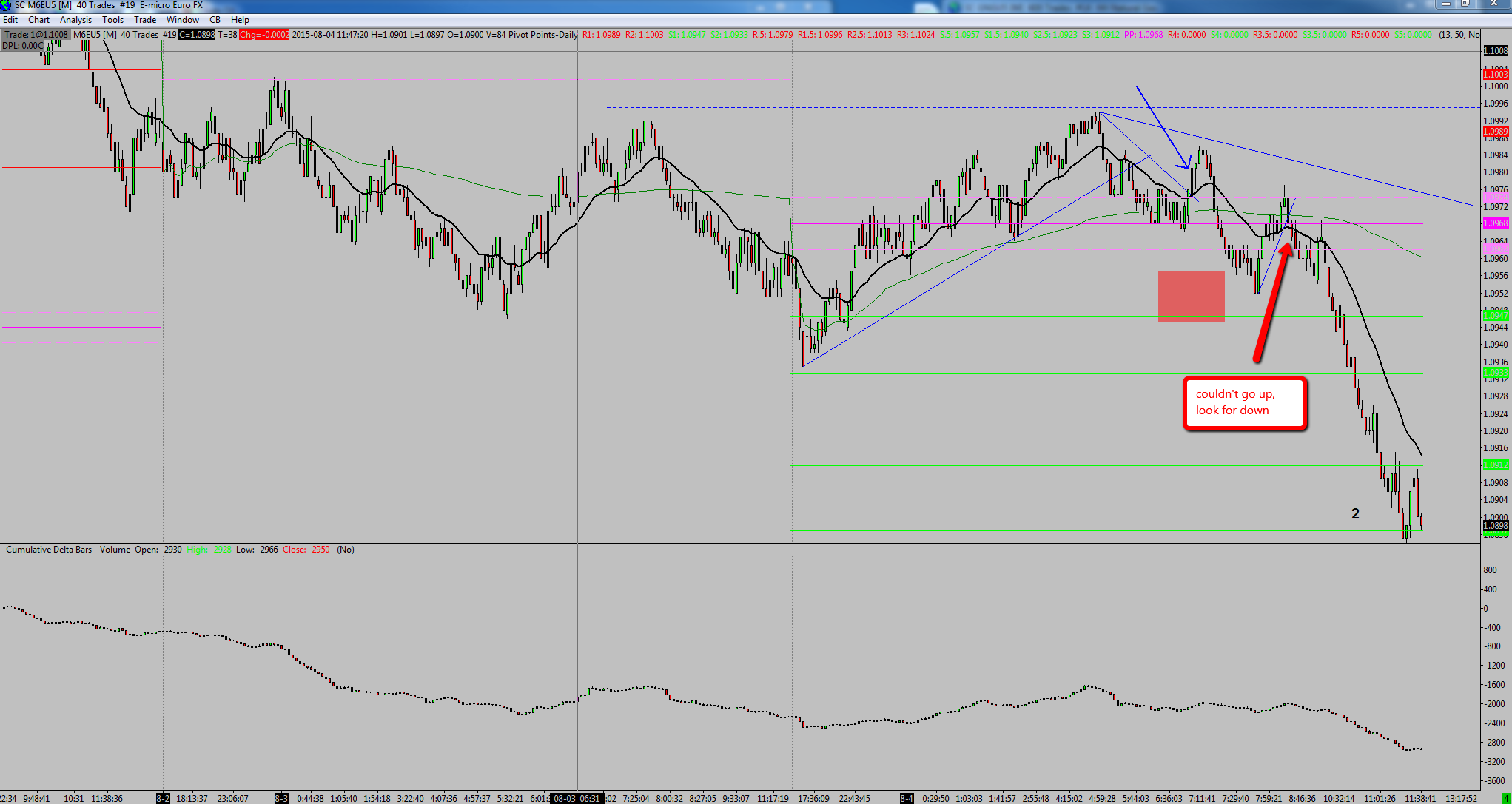
Task: Click the red 1.0989 price scale label
Action: (x=1496, y=132)
